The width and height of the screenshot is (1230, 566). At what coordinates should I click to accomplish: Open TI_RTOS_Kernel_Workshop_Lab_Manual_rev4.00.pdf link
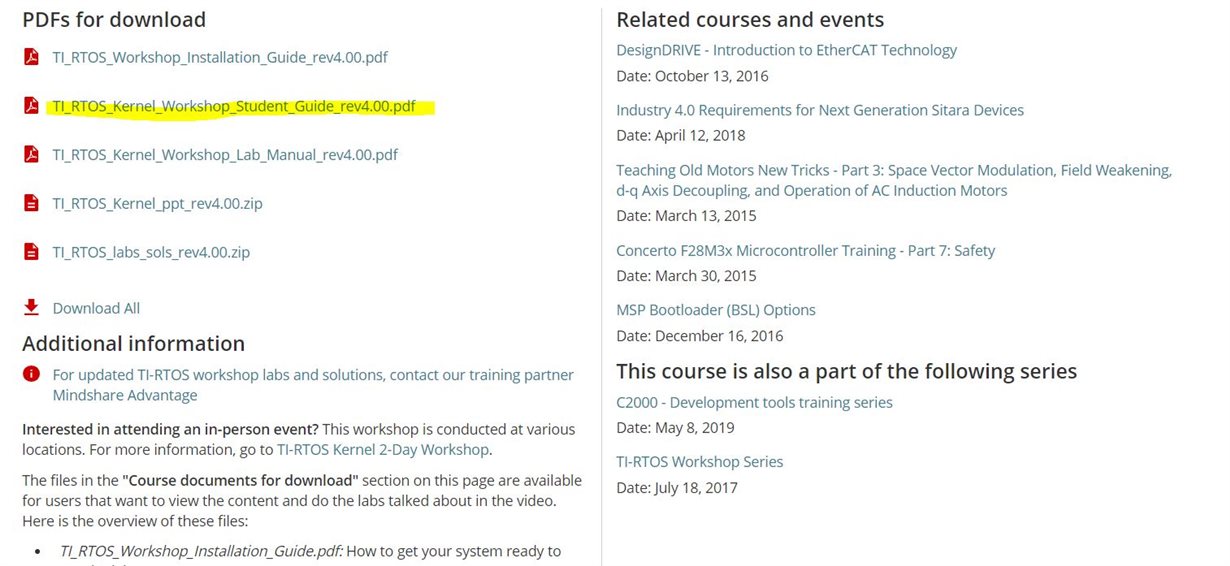(225, 155)
